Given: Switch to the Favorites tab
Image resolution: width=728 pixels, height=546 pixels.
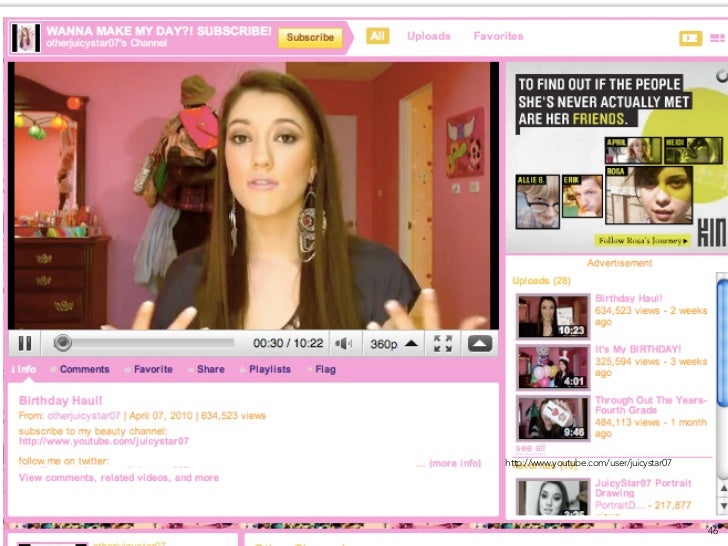Looking at the screenshot, I should pyautogui.click(x=498, y=36).
